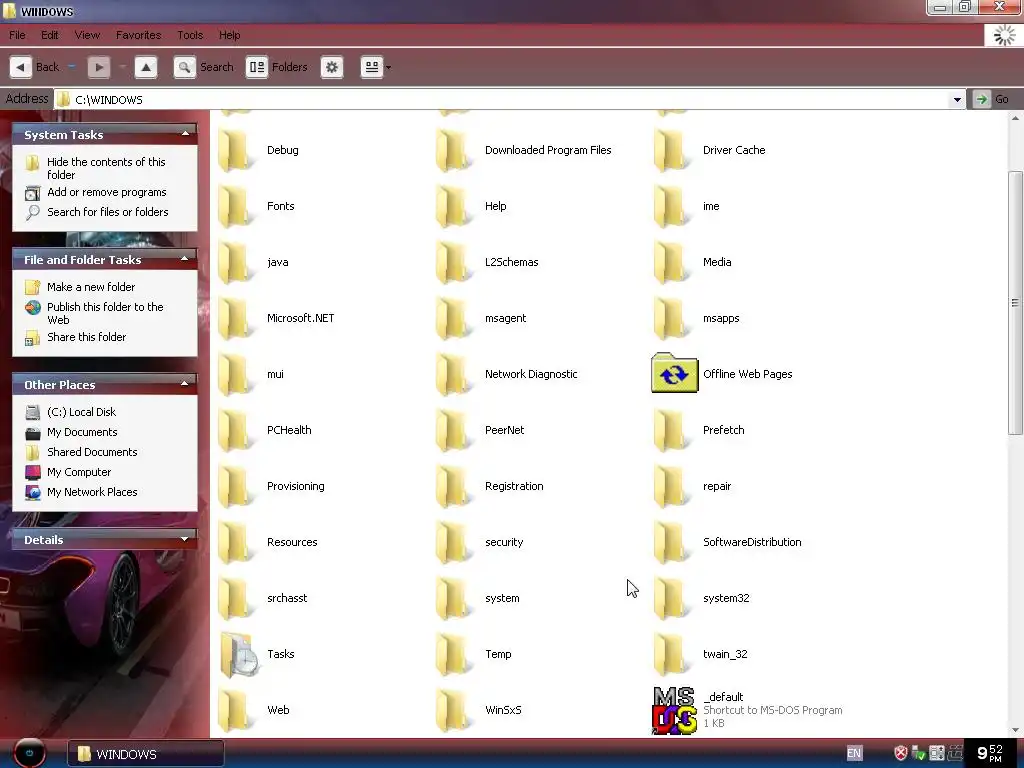
Task: Click the vertical scrollbar thumb
Action: tap(1015, 302)
